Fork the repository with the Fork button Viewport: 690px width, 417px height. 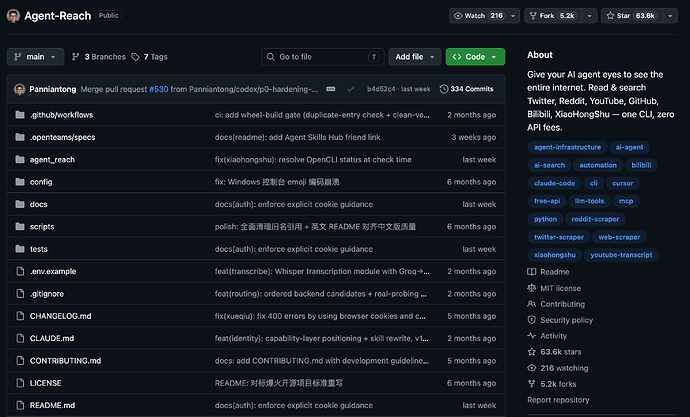point(553,16)
